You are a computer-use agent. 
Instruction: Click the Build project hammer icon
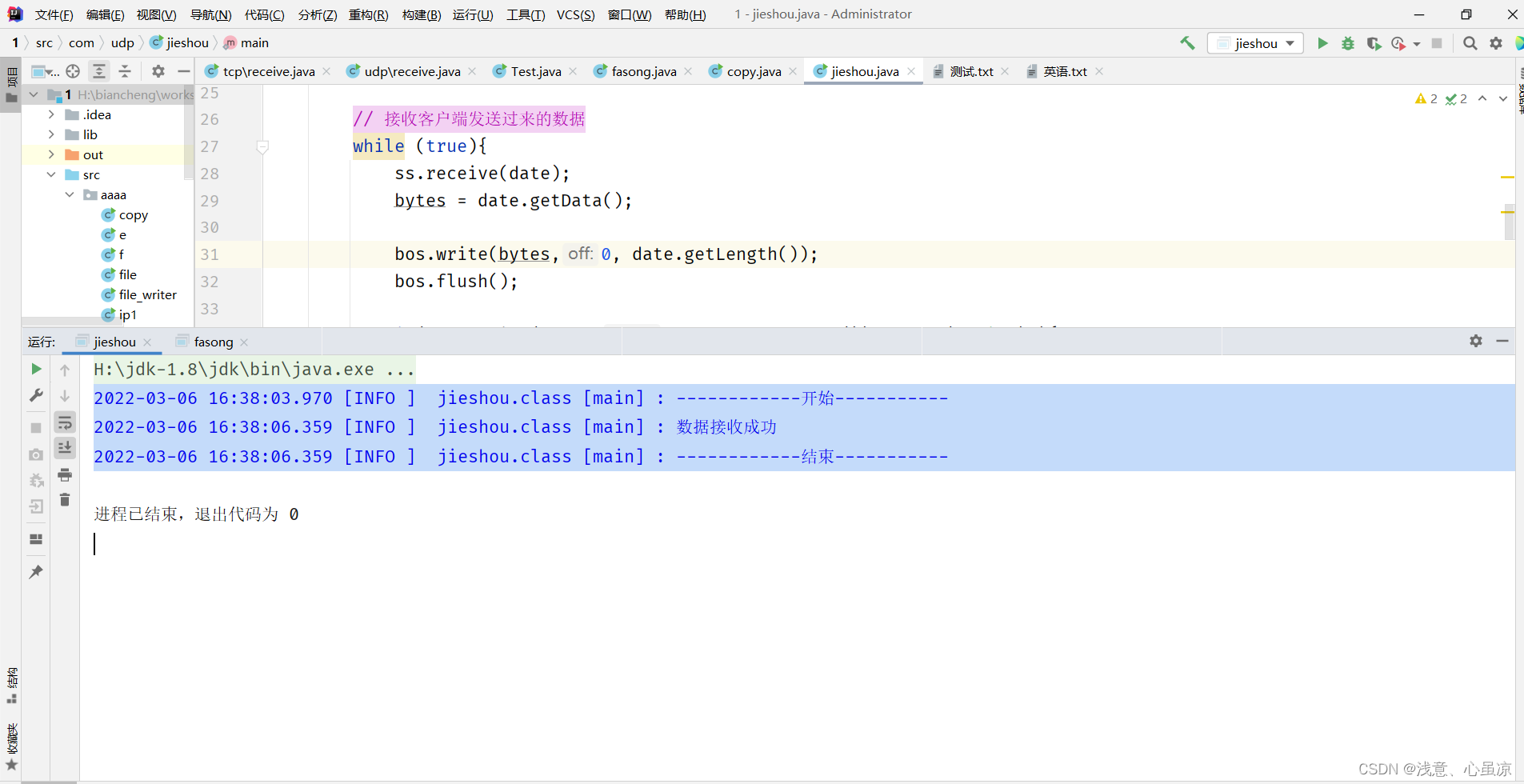click(1187, 43)
